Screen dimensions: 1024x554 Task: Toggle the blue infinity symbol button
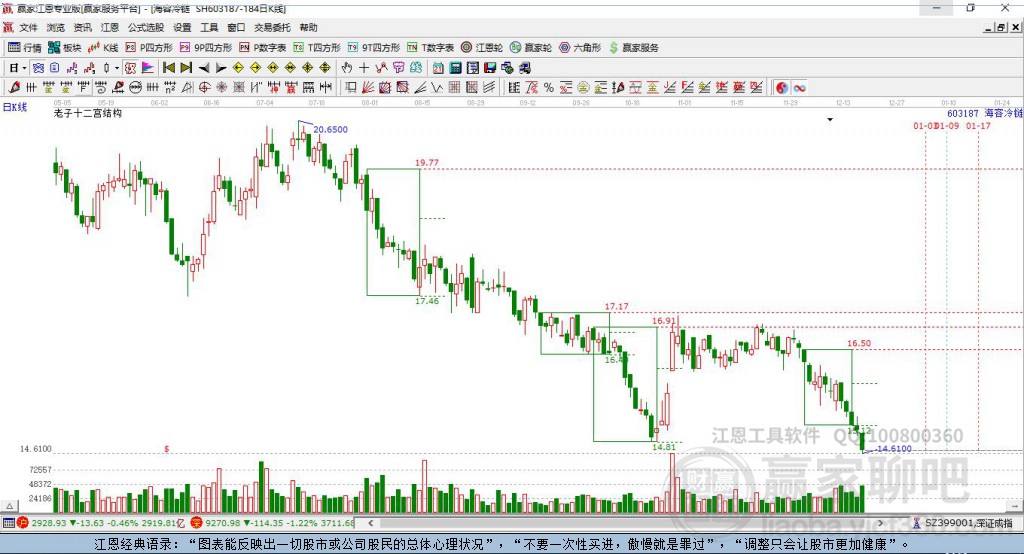click(x=799, y=88)
